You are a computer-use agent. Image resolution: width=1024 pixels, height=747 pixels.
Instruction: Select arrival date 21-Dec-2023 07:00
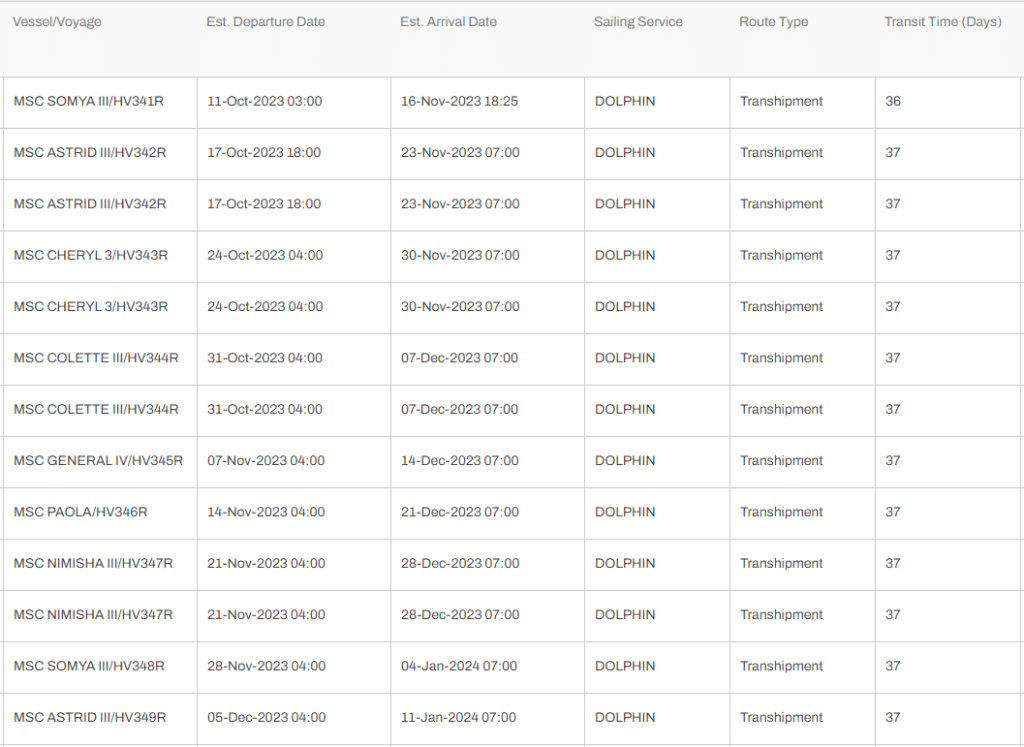[x=460, y=512]
